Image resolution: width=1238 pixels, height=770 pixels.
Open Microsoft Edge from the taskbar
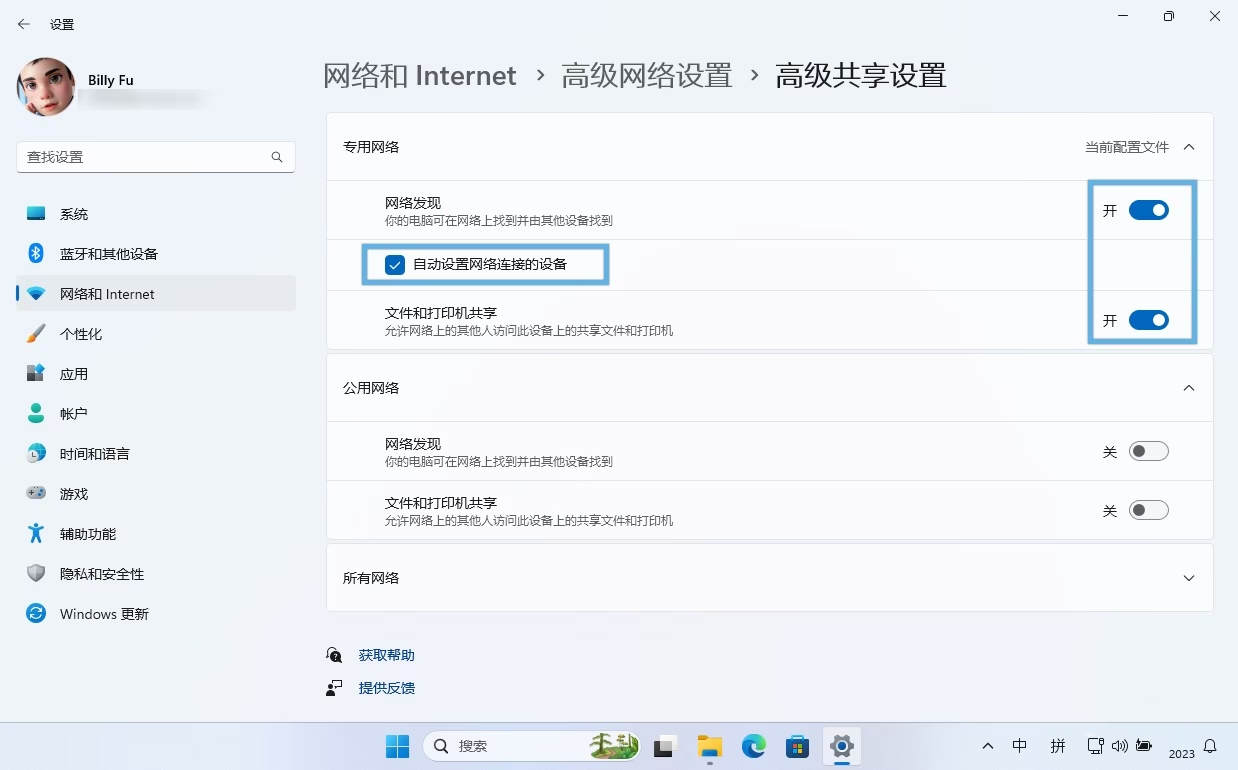click(x=753, y=746)
